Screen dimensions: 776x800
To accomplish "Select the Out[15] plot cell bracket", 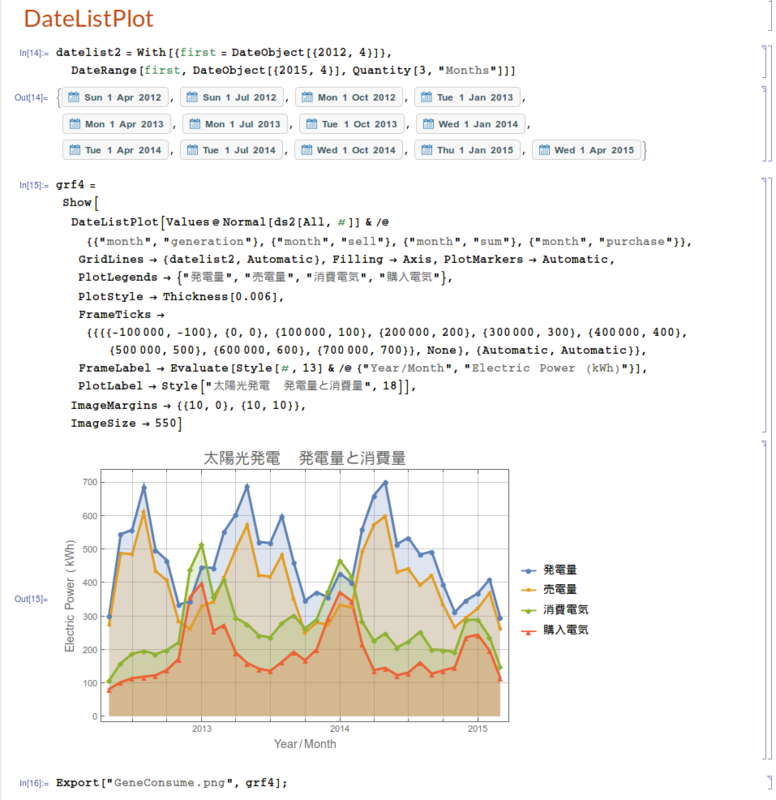I will [x=765, y=600].
